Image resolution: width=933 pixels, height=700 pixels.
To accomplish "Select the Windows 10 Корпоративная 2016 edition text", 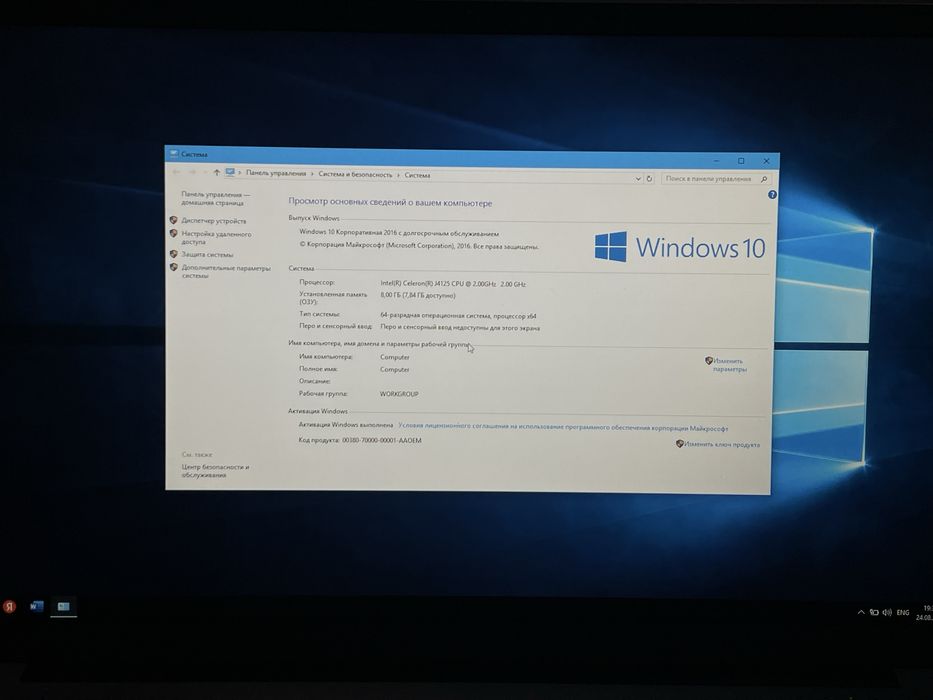I will [399, 233].
